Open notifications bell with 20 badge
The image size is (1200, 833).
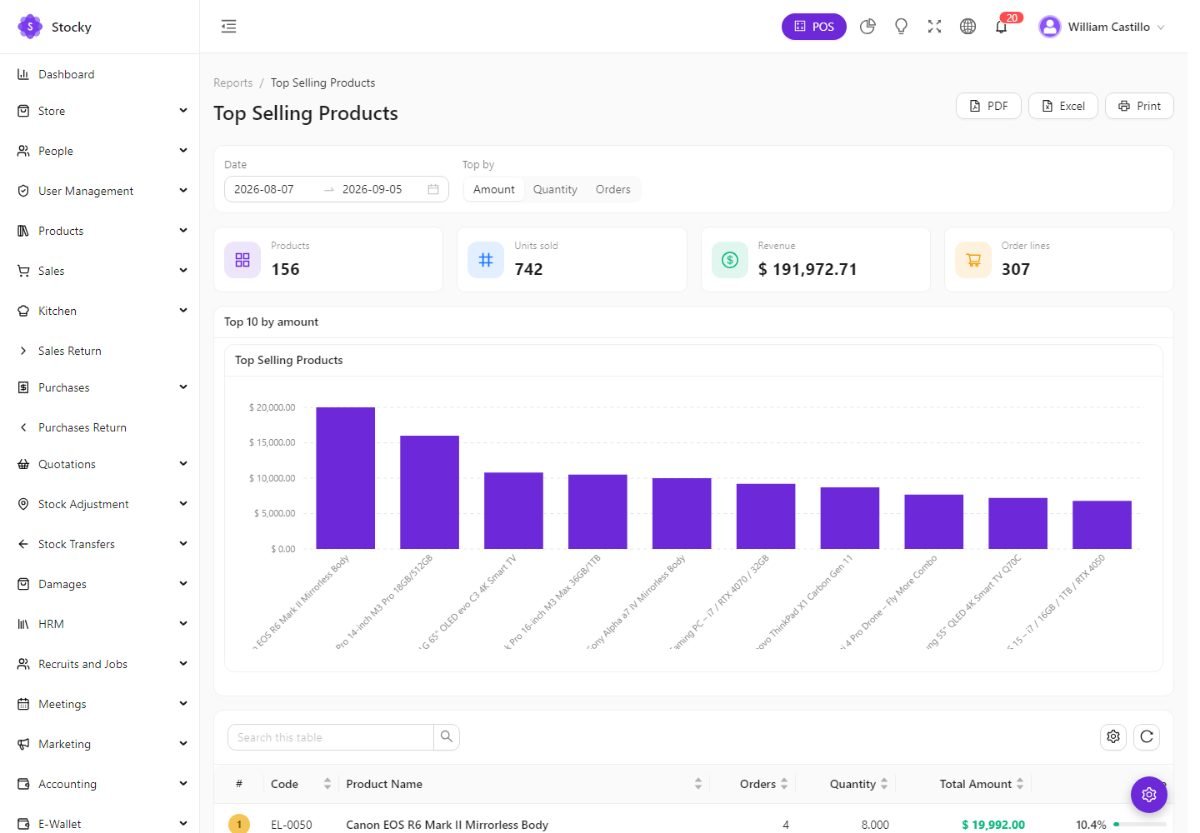point(1002,27)
